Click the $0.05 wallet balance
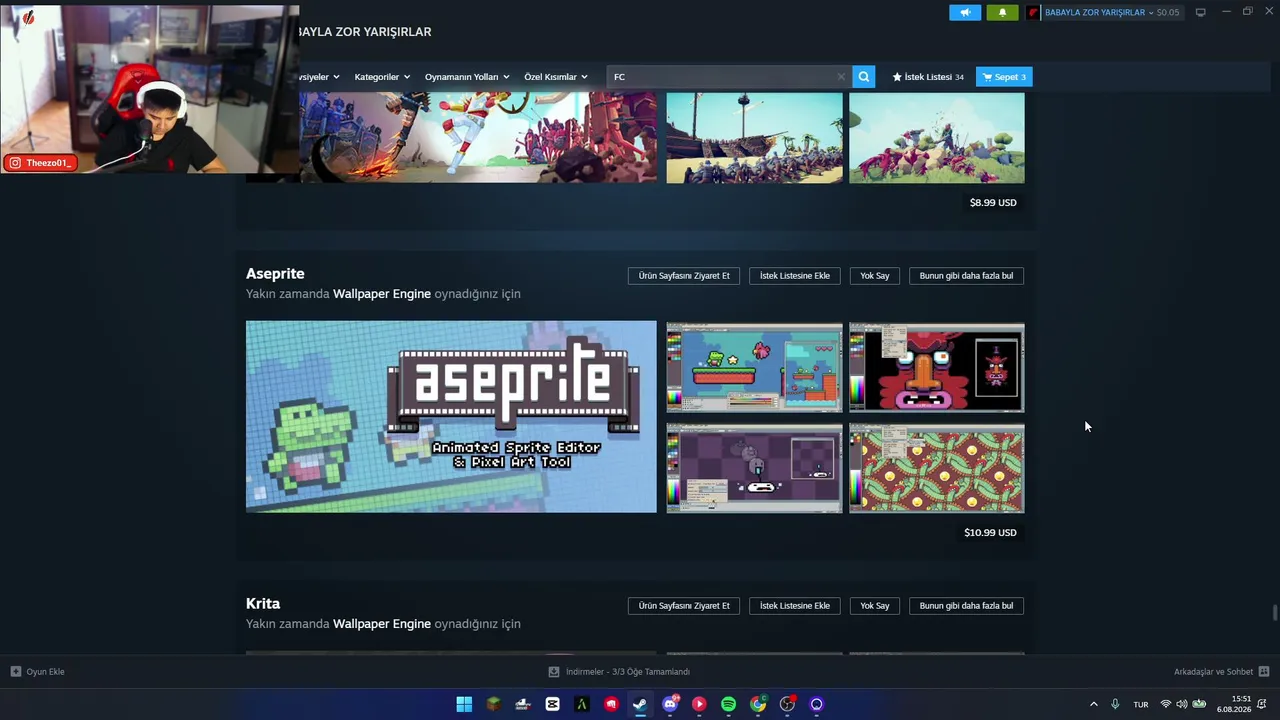Viewport: 1280px width, 720px height. pyautogui.click(x=1168, y=12)
